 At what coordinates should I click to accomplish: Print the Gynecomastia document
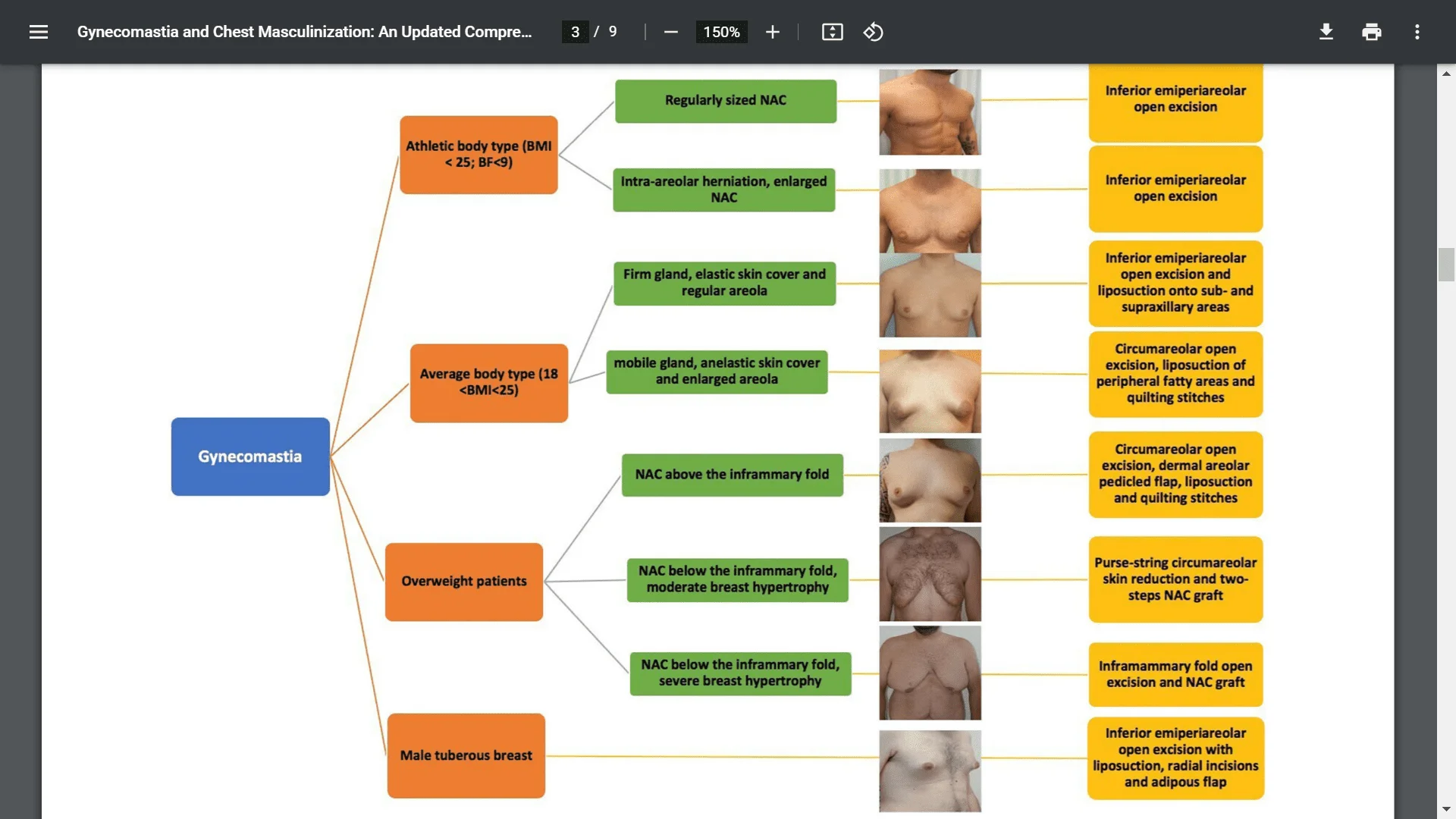(1372, 32)
